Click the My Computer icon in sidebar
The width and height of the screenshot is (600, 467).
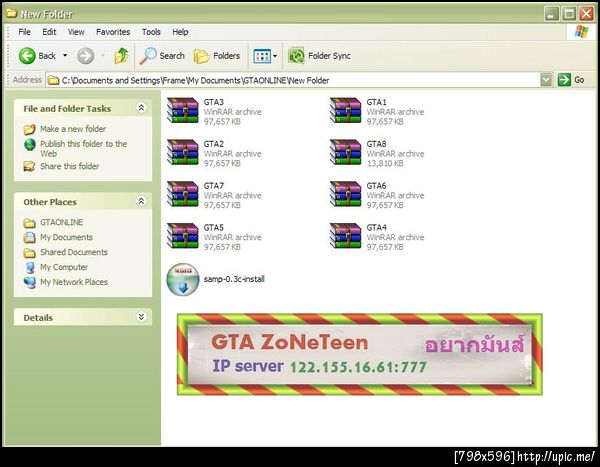coord(29,267)
